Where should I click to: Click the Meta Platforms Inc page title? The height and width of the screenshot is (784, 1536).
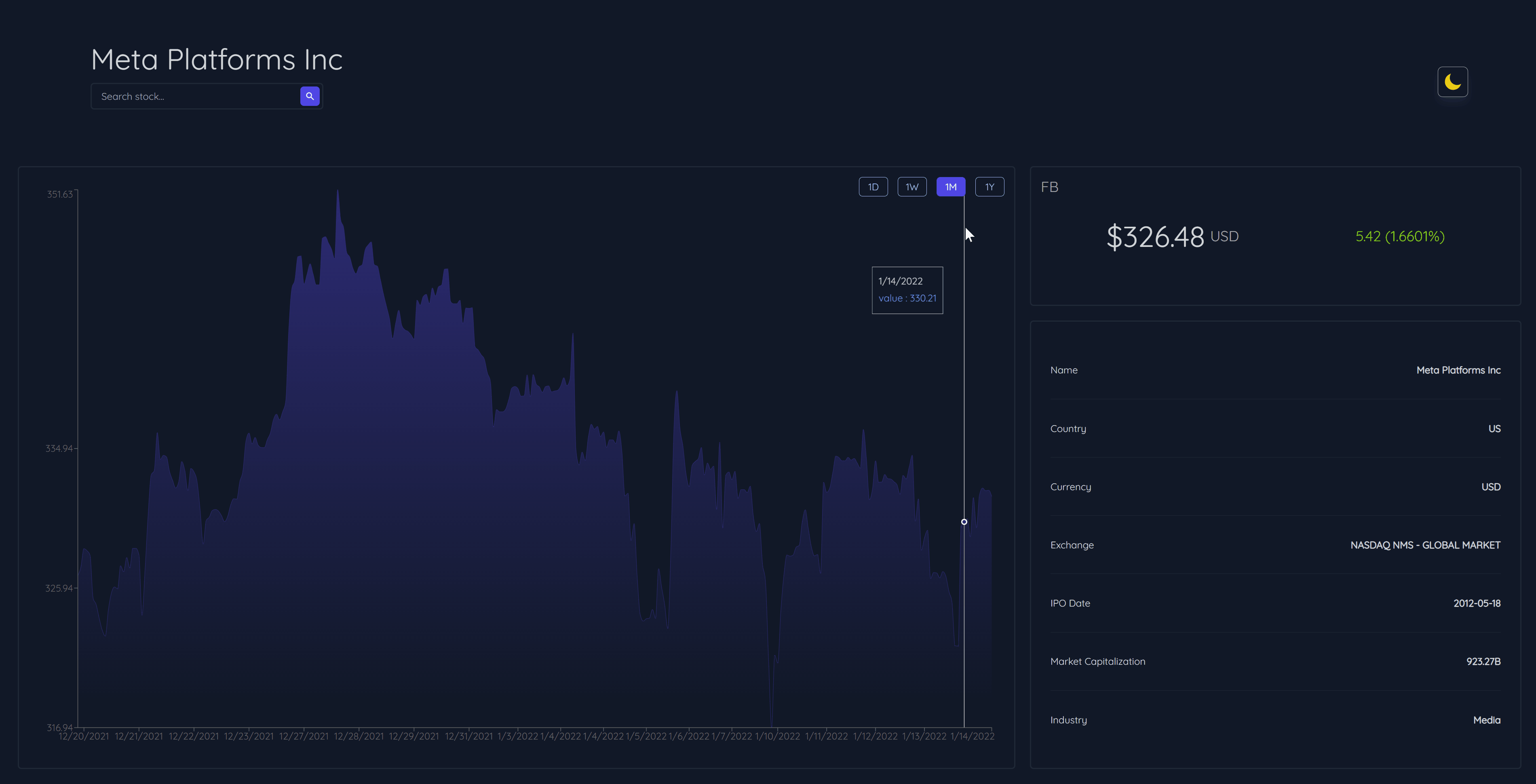[216, 60]
